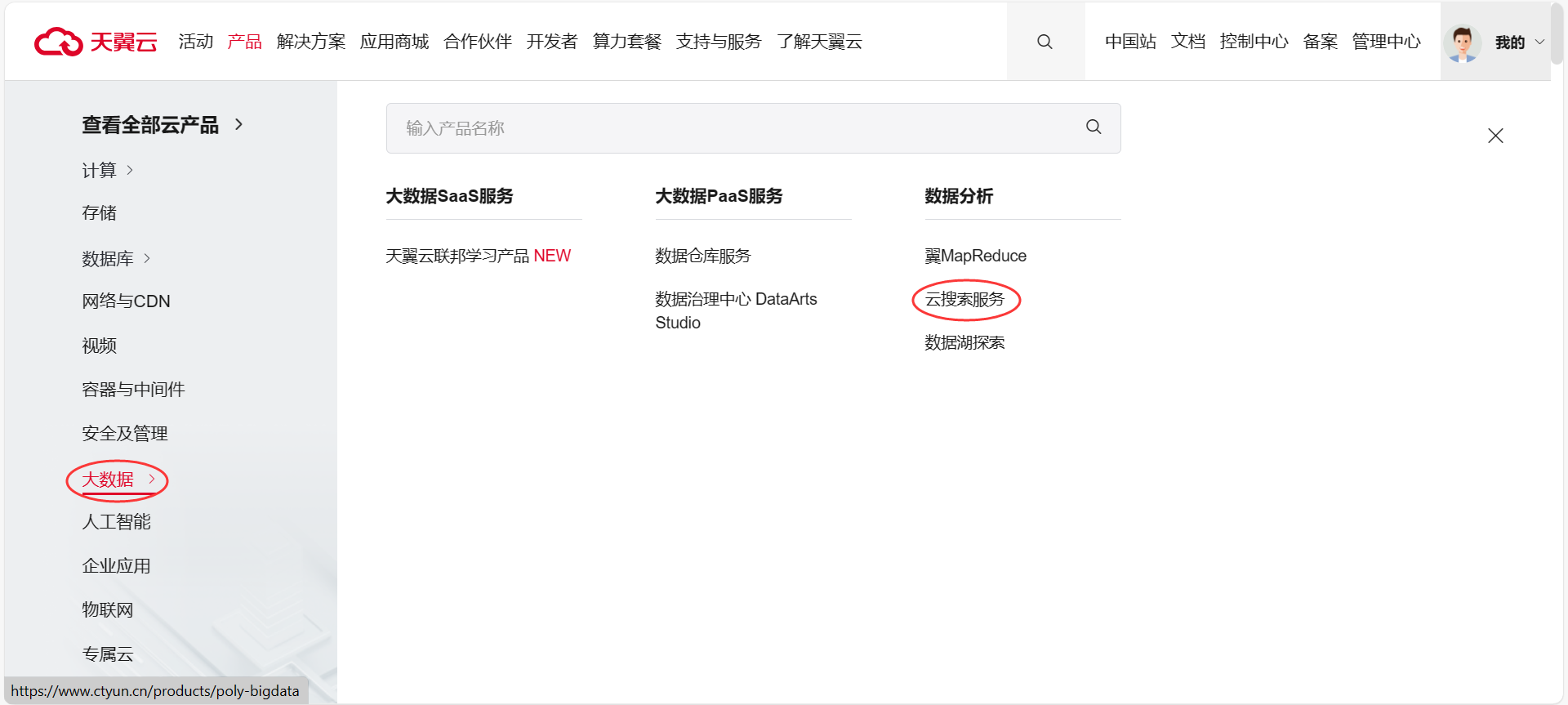This screenshot has height=705, width=1568.
Task: Select the 计算 category
Action: (x=99, y=170)
